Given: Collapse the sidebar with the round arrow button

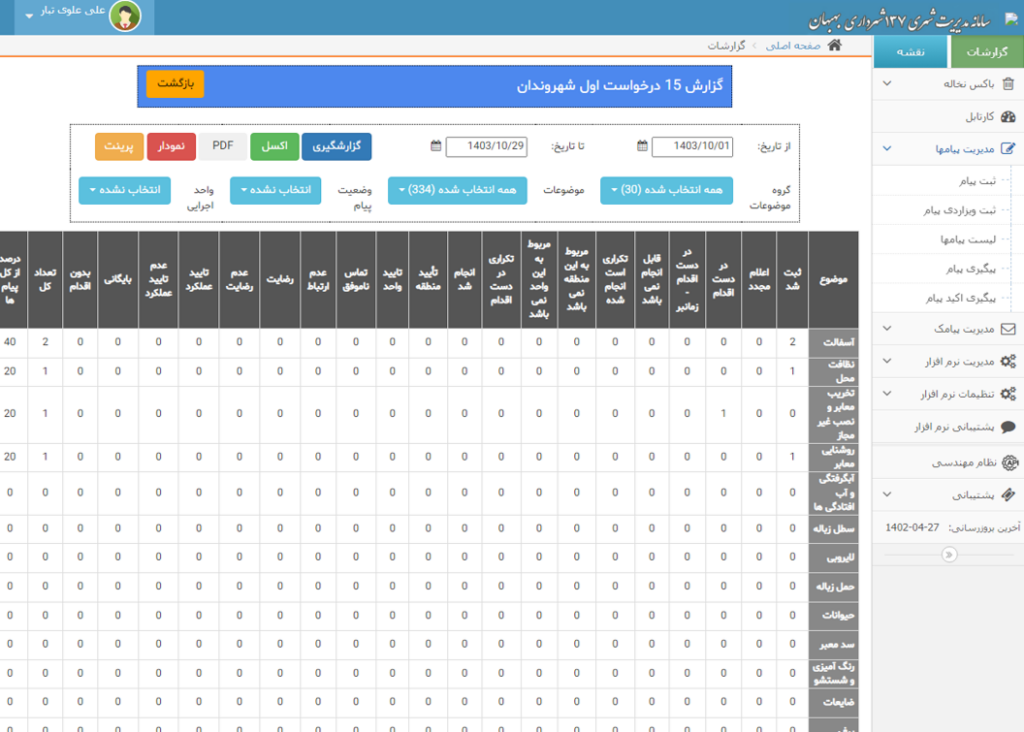Looking at the screenshot, I should click(949, 554).
